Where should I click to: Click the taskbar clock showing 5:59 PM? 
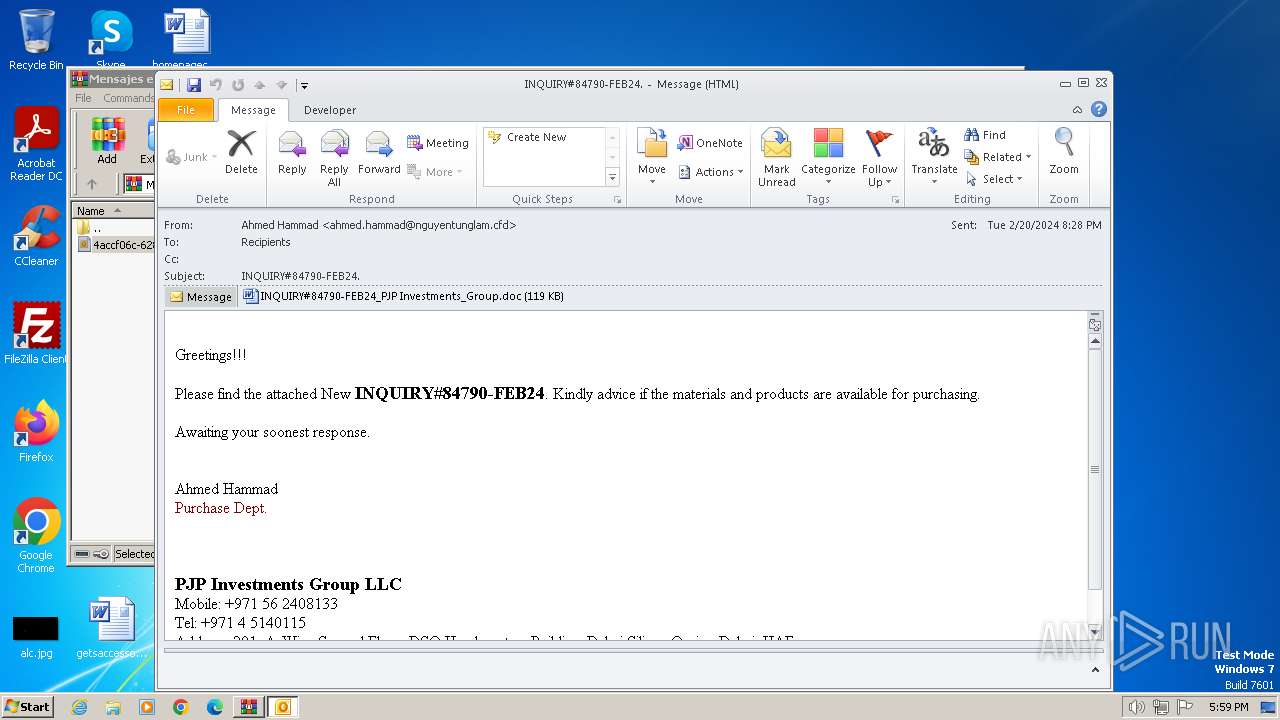pyautogui.click(x=1228, y=707)
